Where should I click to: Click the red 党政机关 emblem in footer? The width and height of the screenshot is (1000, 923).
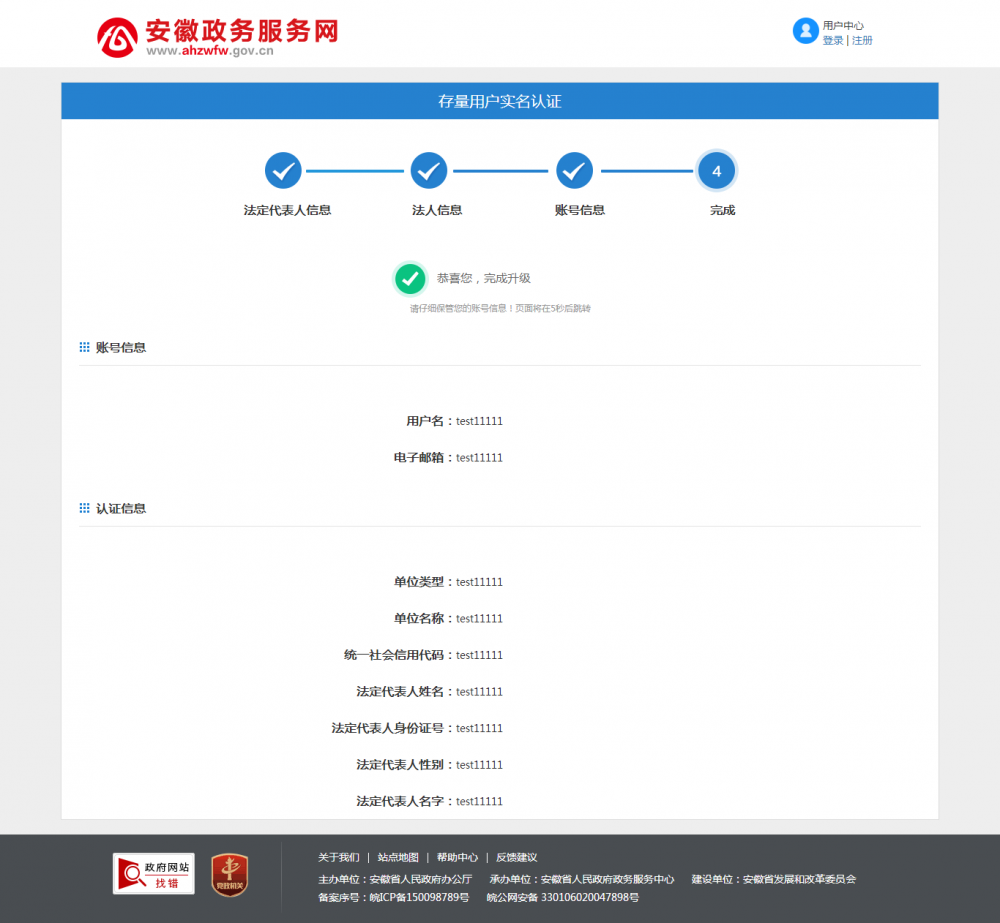[229, 872]
